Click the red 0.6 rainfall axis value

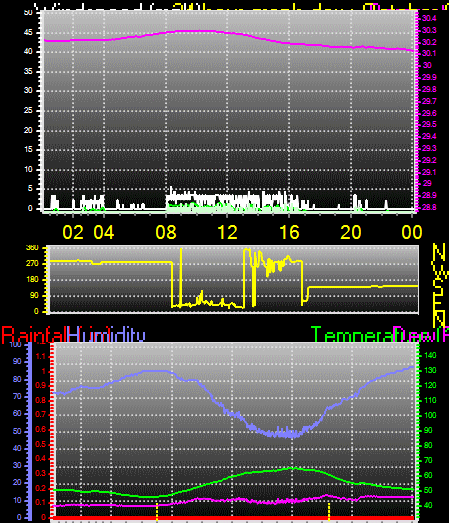pos(41,429)
